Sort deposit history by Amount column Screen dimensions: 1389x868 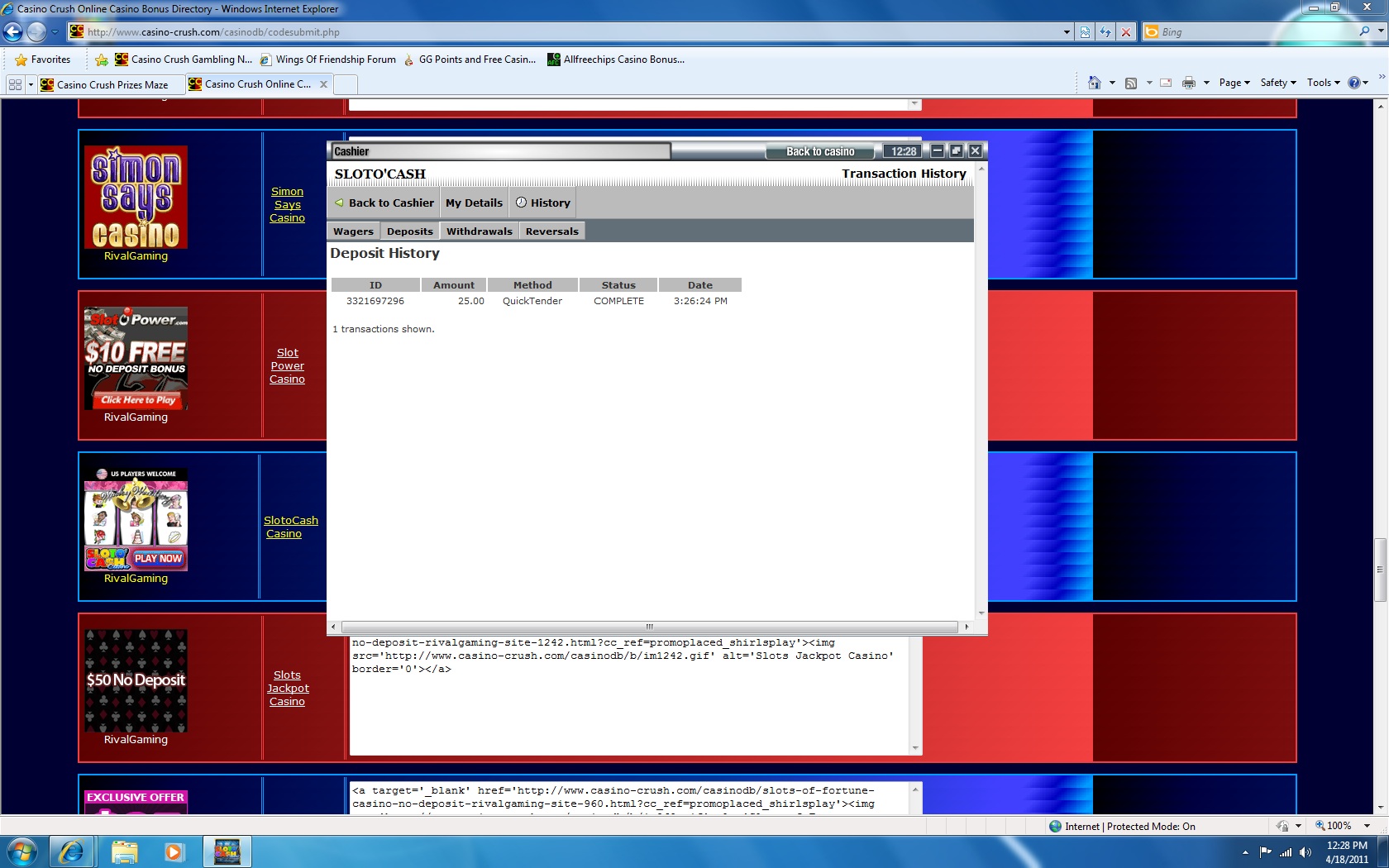[454, 285]
